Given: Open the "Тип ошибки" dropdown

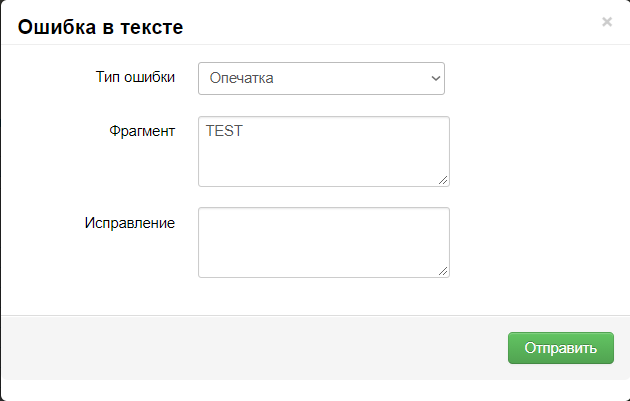Looking at the screenshot, I should click(x=321, y=78).
